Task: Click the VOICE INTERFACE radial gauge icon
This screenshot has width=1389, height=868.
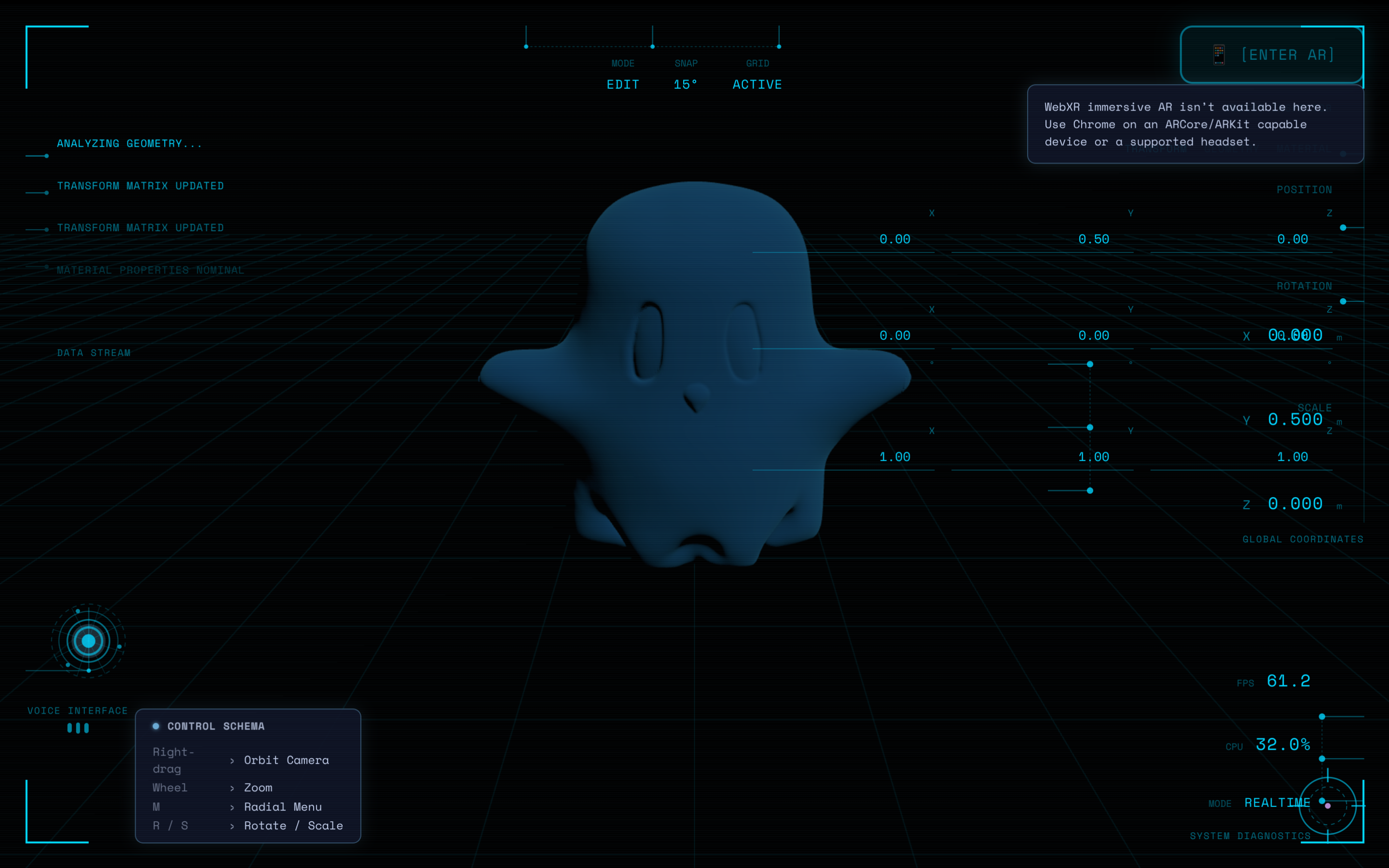Action: (88, 641)
